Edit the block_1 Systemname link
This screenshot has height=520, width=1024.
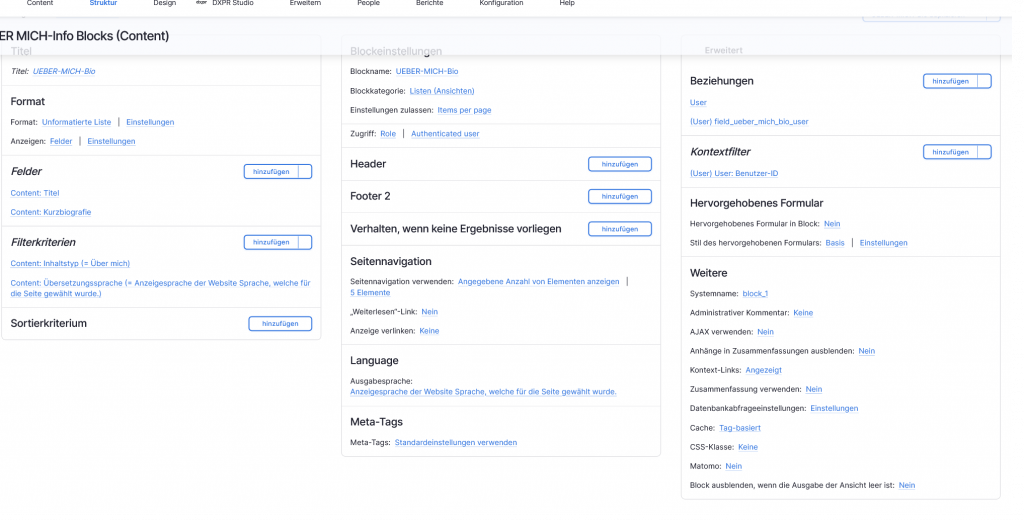pos(755,294)
